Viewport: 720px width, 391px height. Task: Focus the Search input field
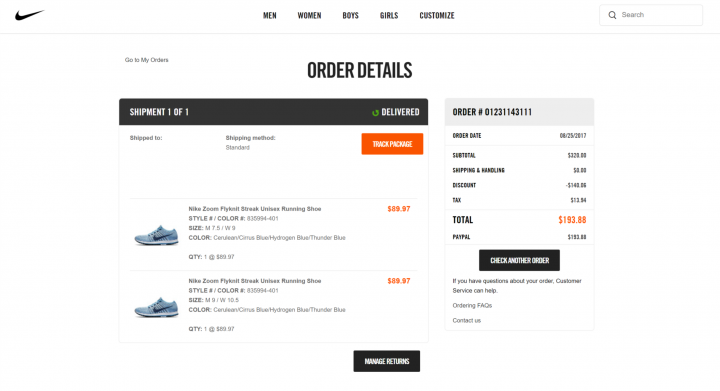651,15
